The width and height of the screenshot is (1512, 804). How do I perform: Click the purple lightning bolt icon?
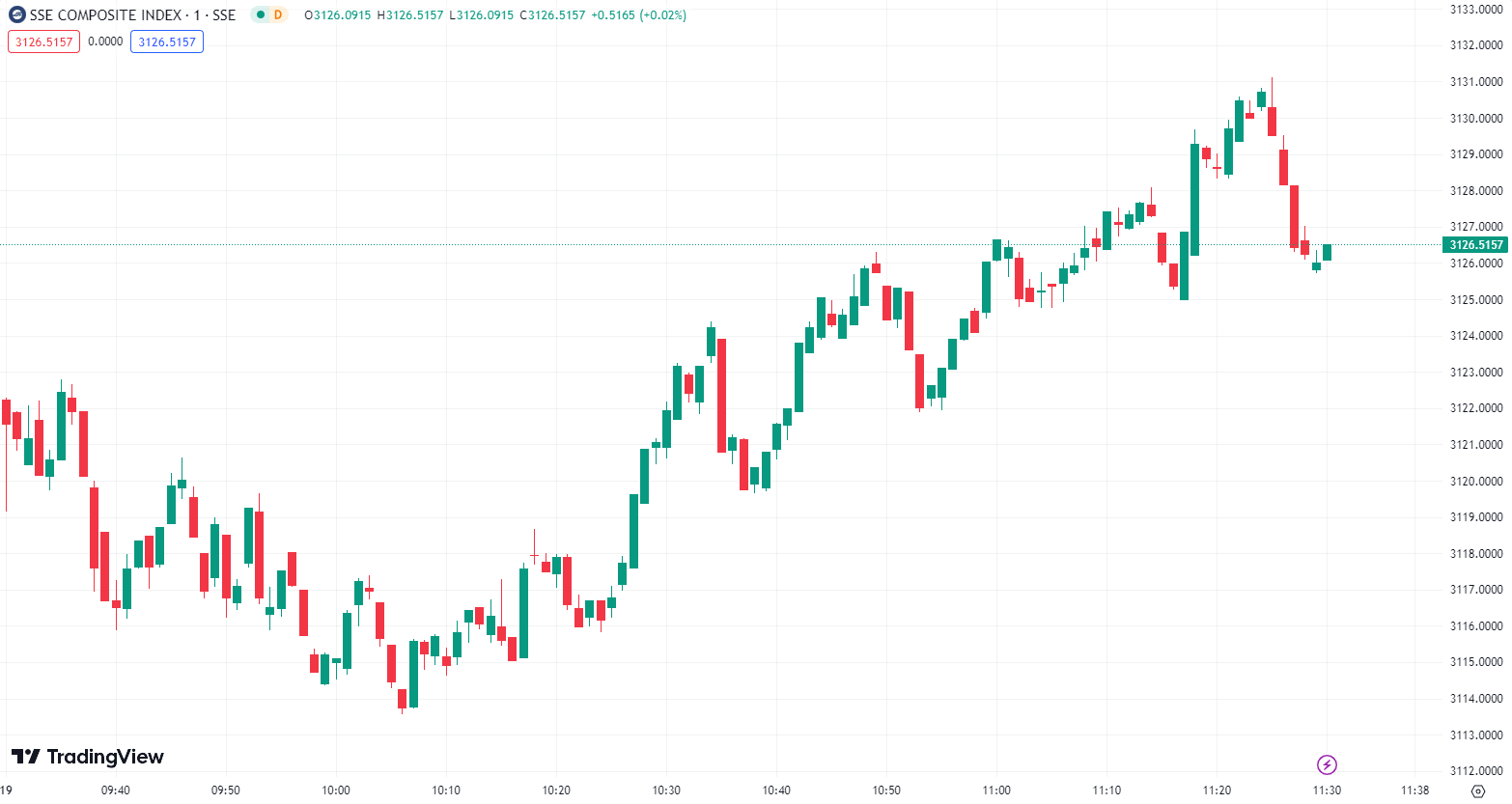coord(1327,765)
